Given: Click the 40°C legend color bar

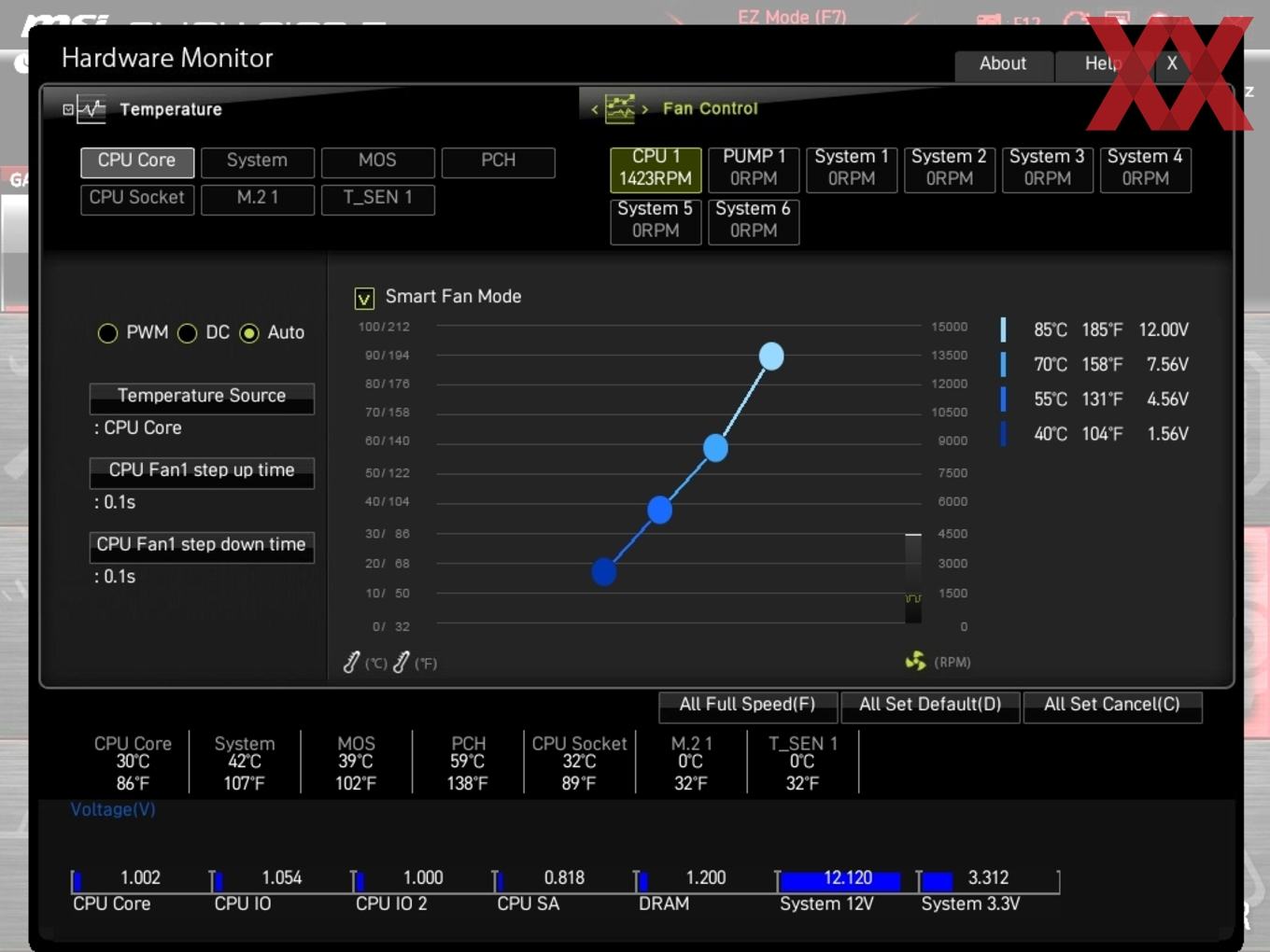Looking at the screenshot, I should 1003,433.
